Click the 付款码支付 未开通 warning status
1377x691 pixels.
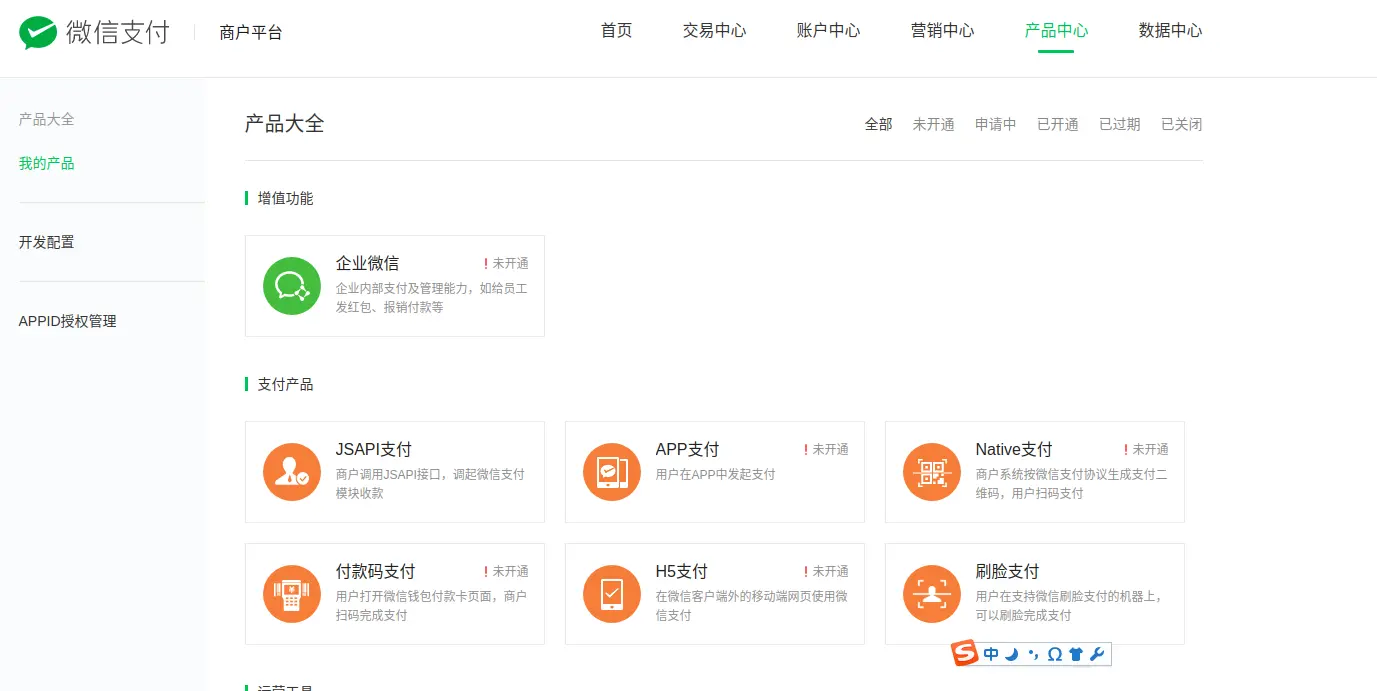(x=506, y=572)
